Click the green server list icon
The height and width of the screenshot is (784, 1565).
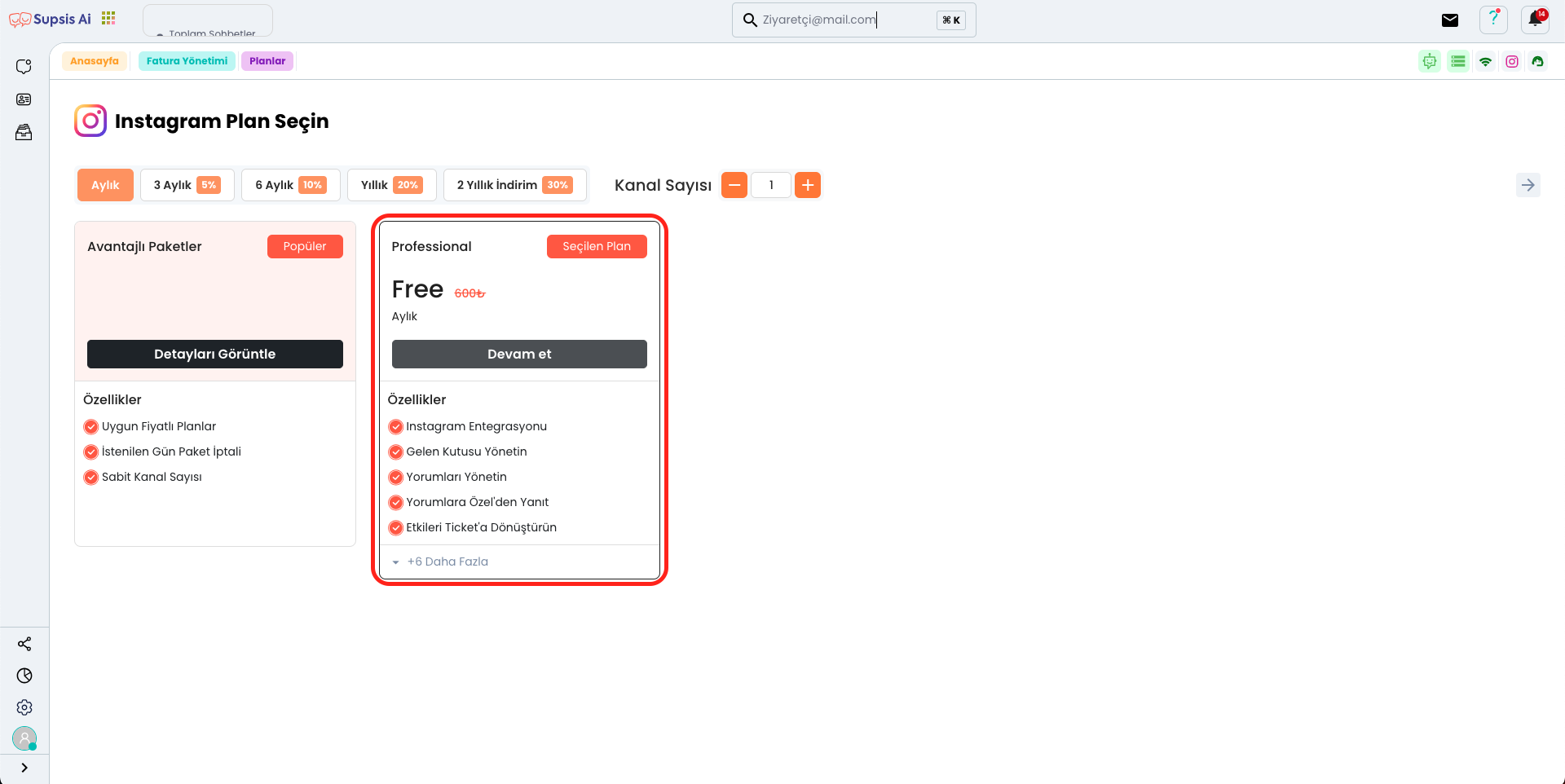[1458, 61]
